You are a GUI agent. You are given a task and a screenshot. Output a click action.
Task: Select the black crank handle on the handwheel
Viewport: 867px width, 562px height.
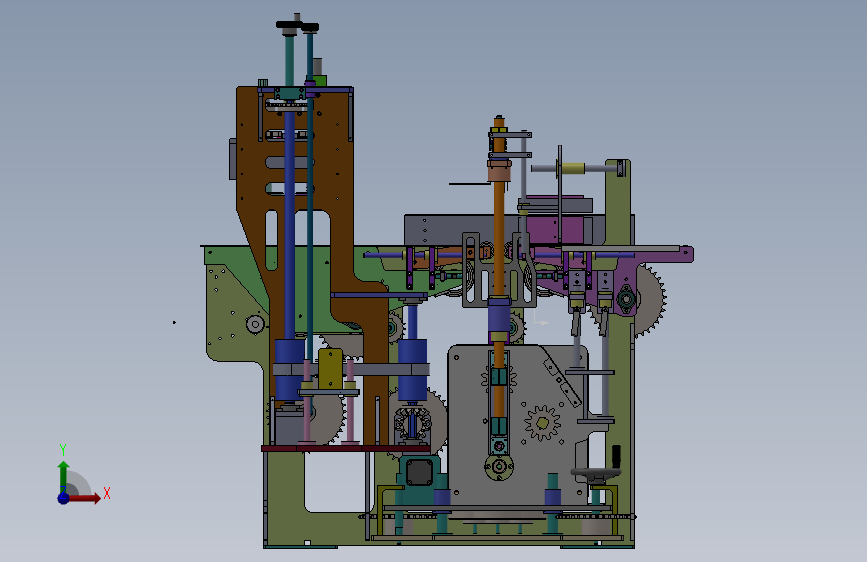(x=616, y=456)
